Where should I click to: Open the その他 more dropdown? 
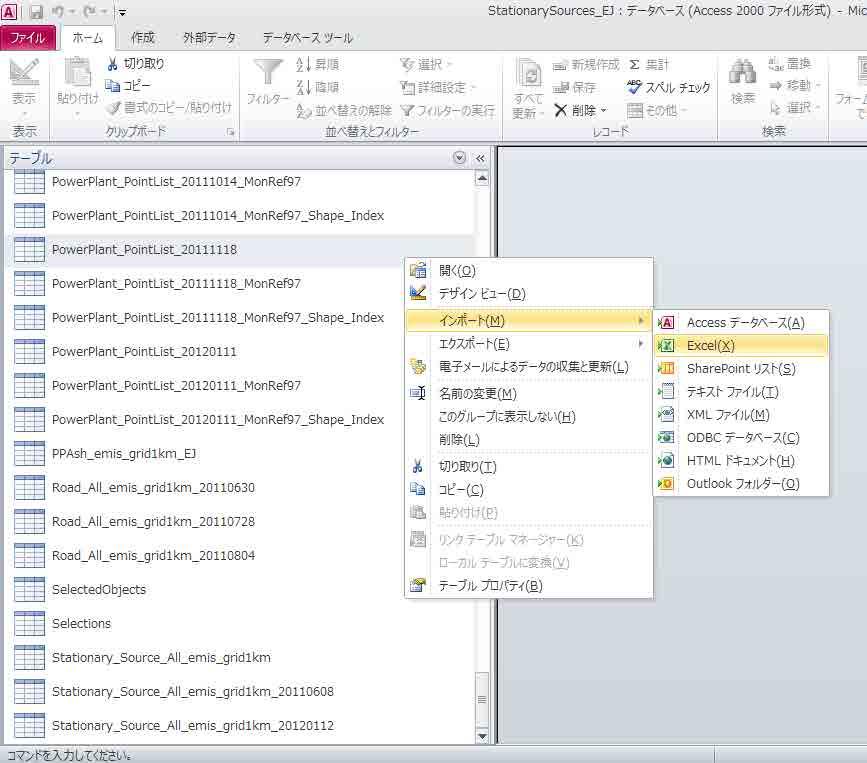click(x=658, y=111)
